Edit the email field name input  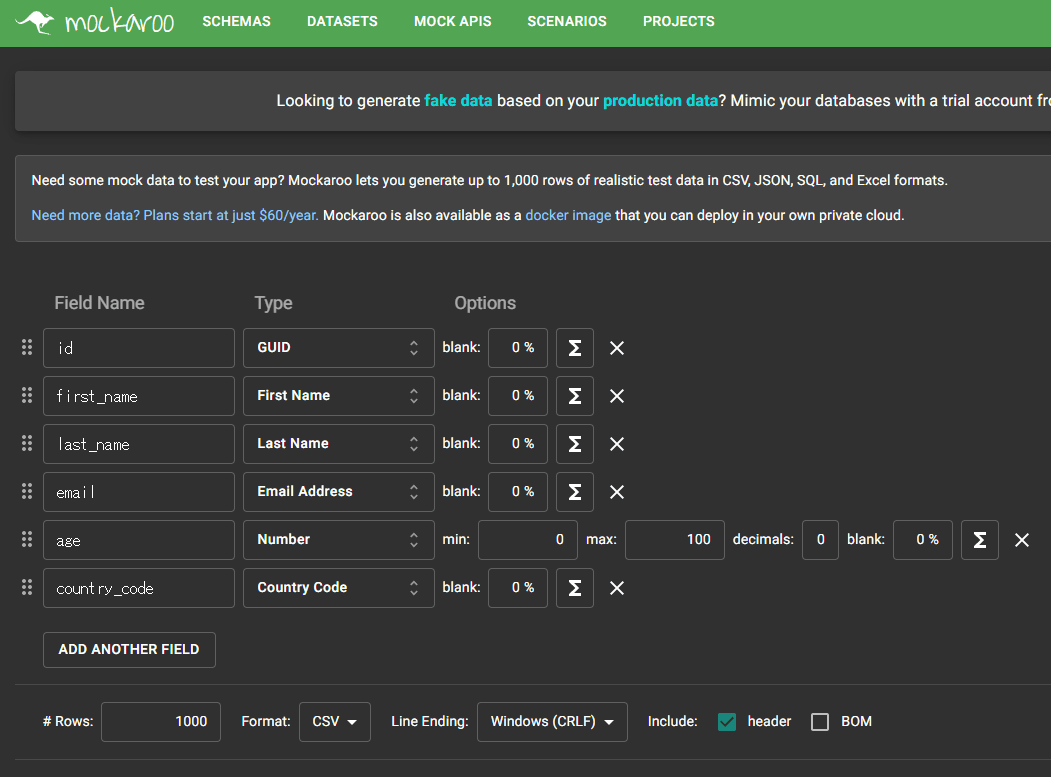tap(139, 492)
